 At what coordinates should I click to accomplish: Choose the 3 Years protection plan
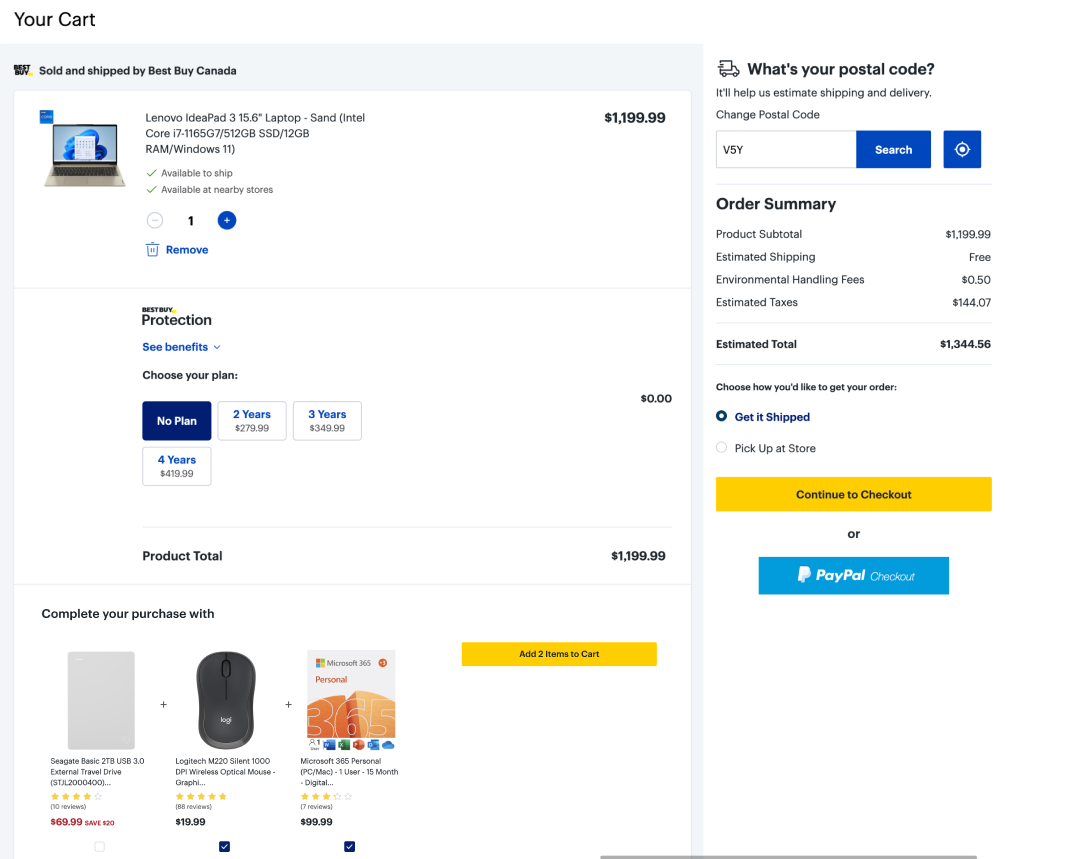(327, 421)
